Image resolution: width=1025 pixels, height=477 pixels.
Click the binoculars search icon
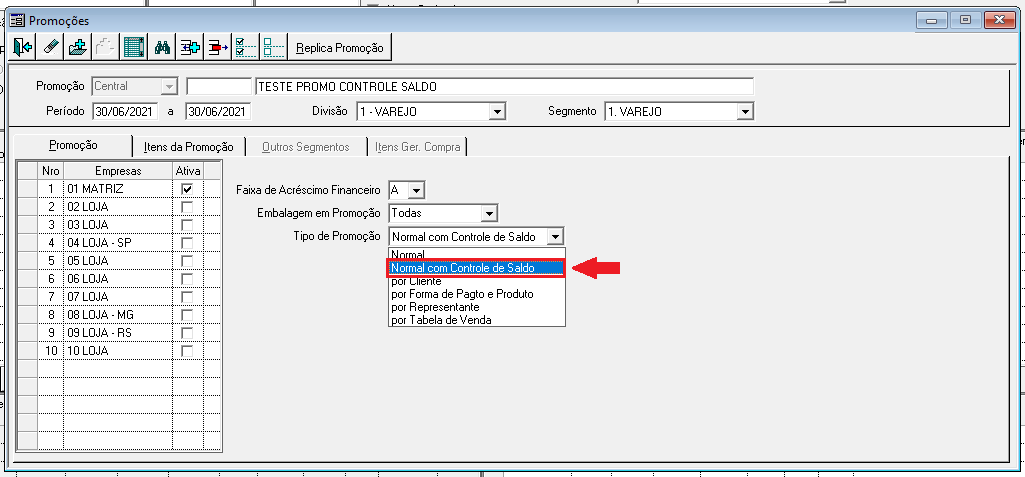(x=162, y=48)
